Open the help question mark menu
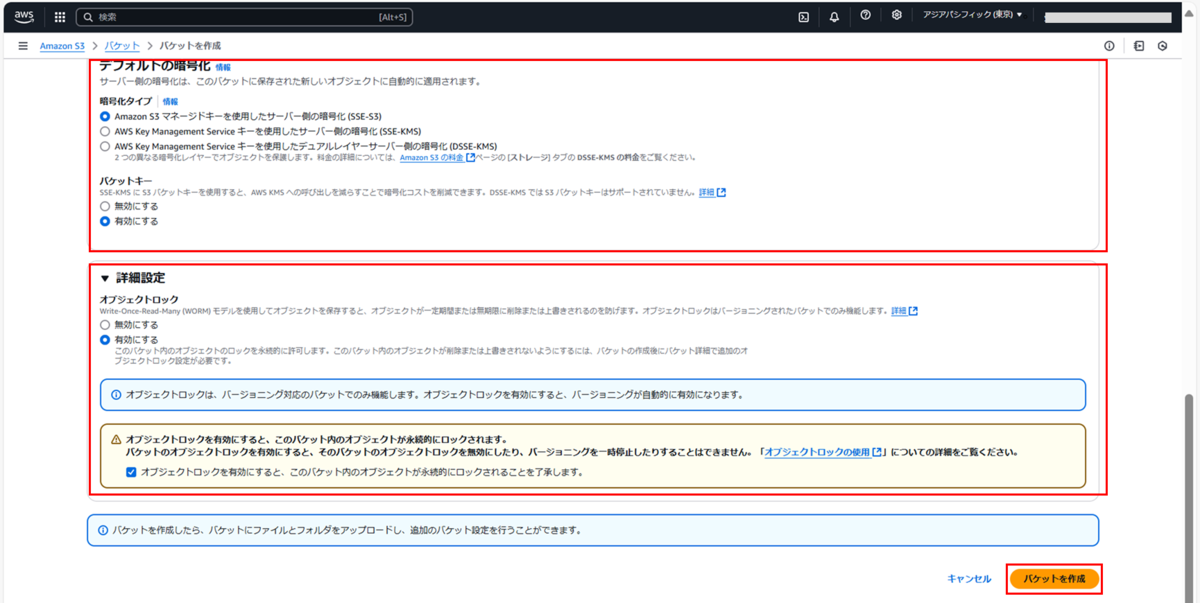This screenshot has height=603, width=1200. click(x=865, y=16)
